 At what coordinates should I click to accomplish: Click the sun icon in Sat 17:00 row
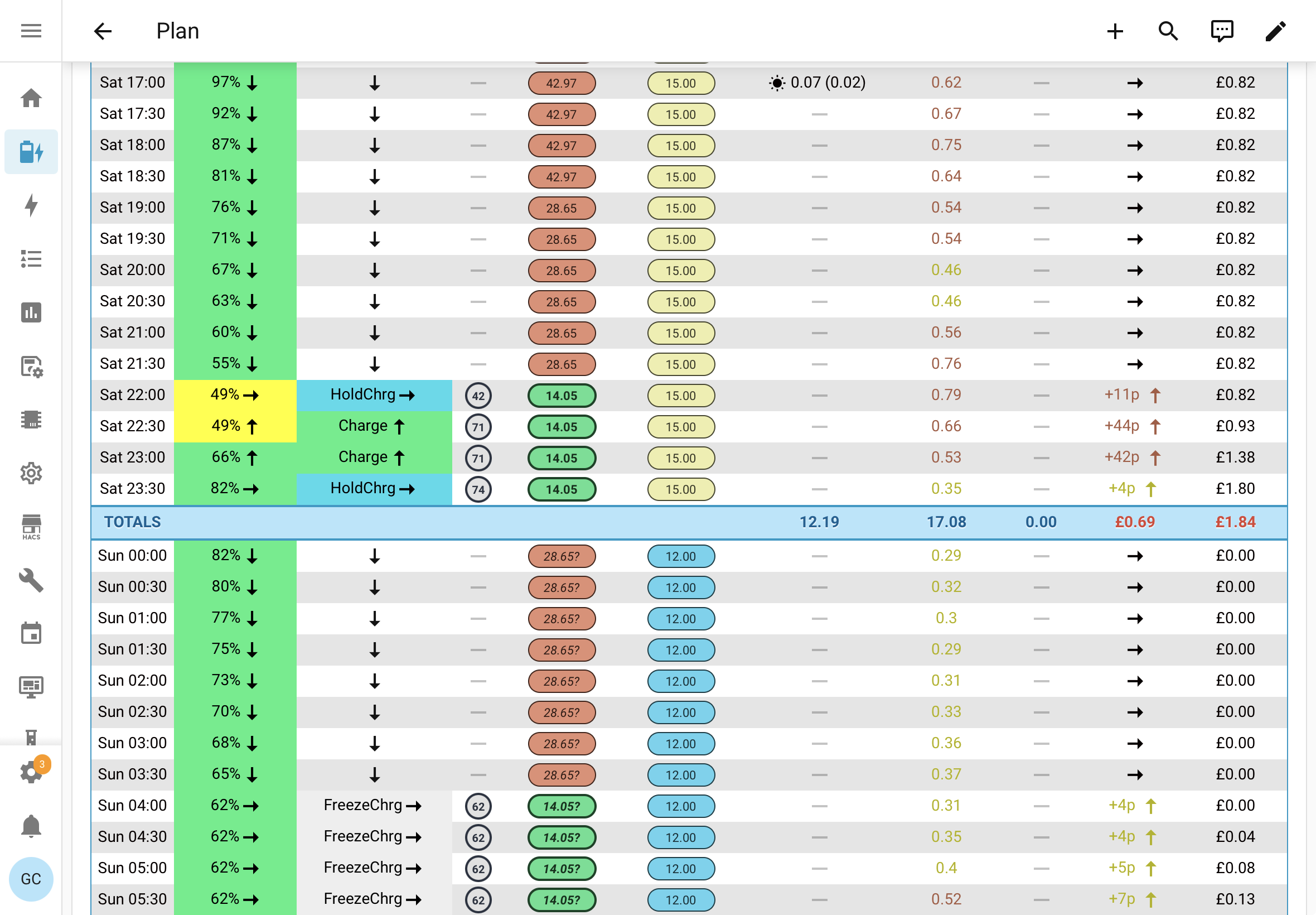pos(776,83)
